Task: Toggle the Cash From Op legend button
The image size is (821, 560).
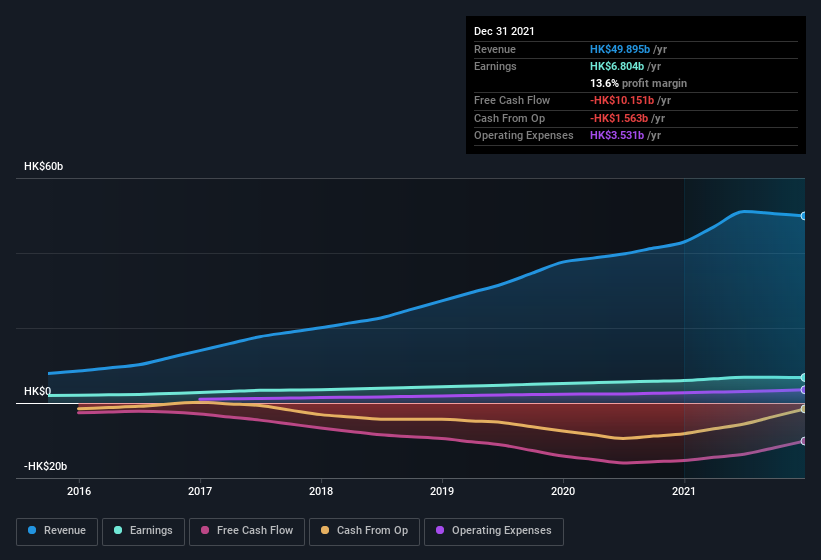Action: pos(364,531)
